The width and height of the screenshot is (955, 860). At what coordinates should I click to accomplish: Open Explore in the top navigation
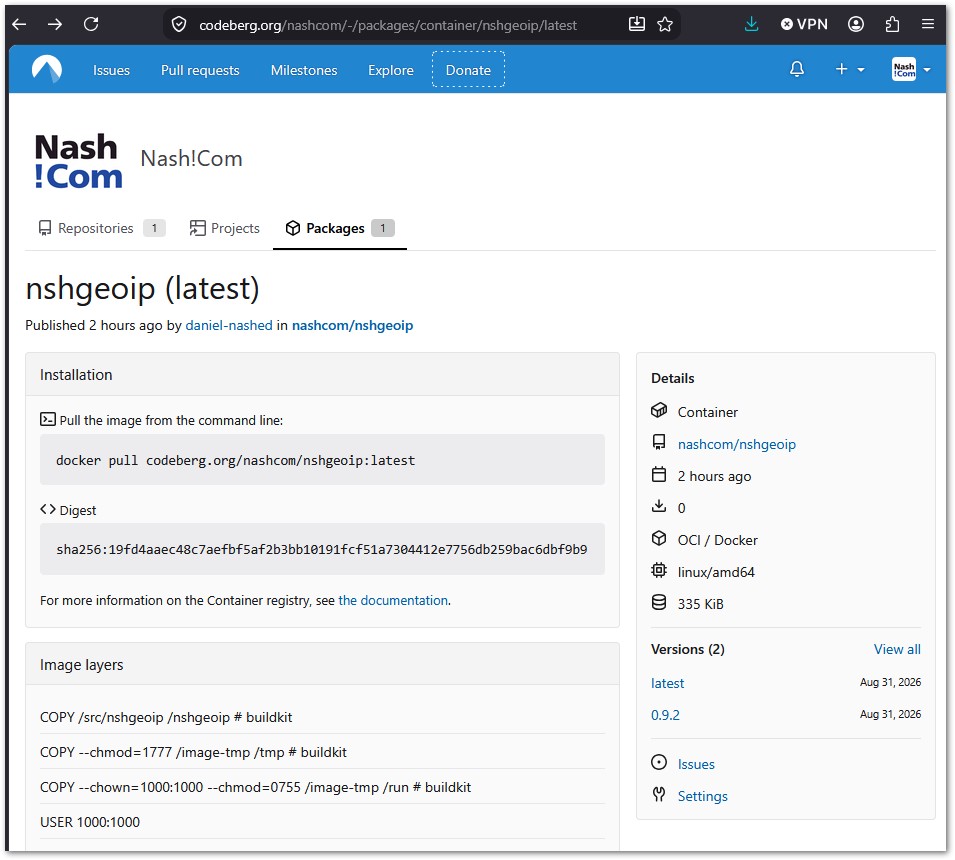pyautogui.click(x=390, y=70)
